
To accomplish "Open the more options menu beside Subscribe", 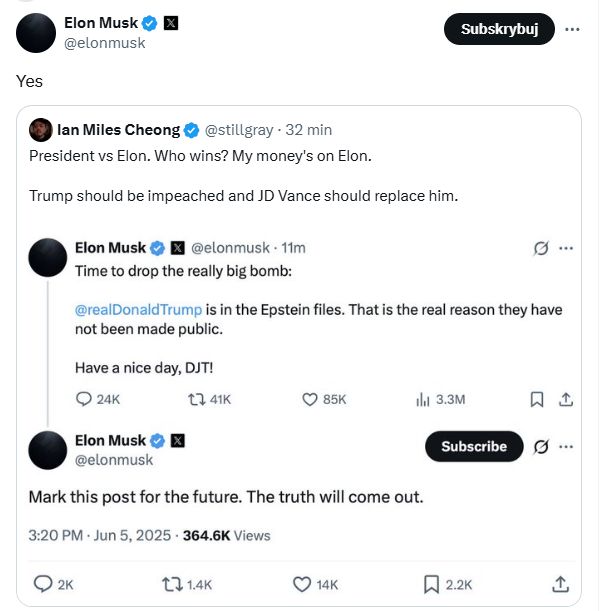I will coord(566,446).
